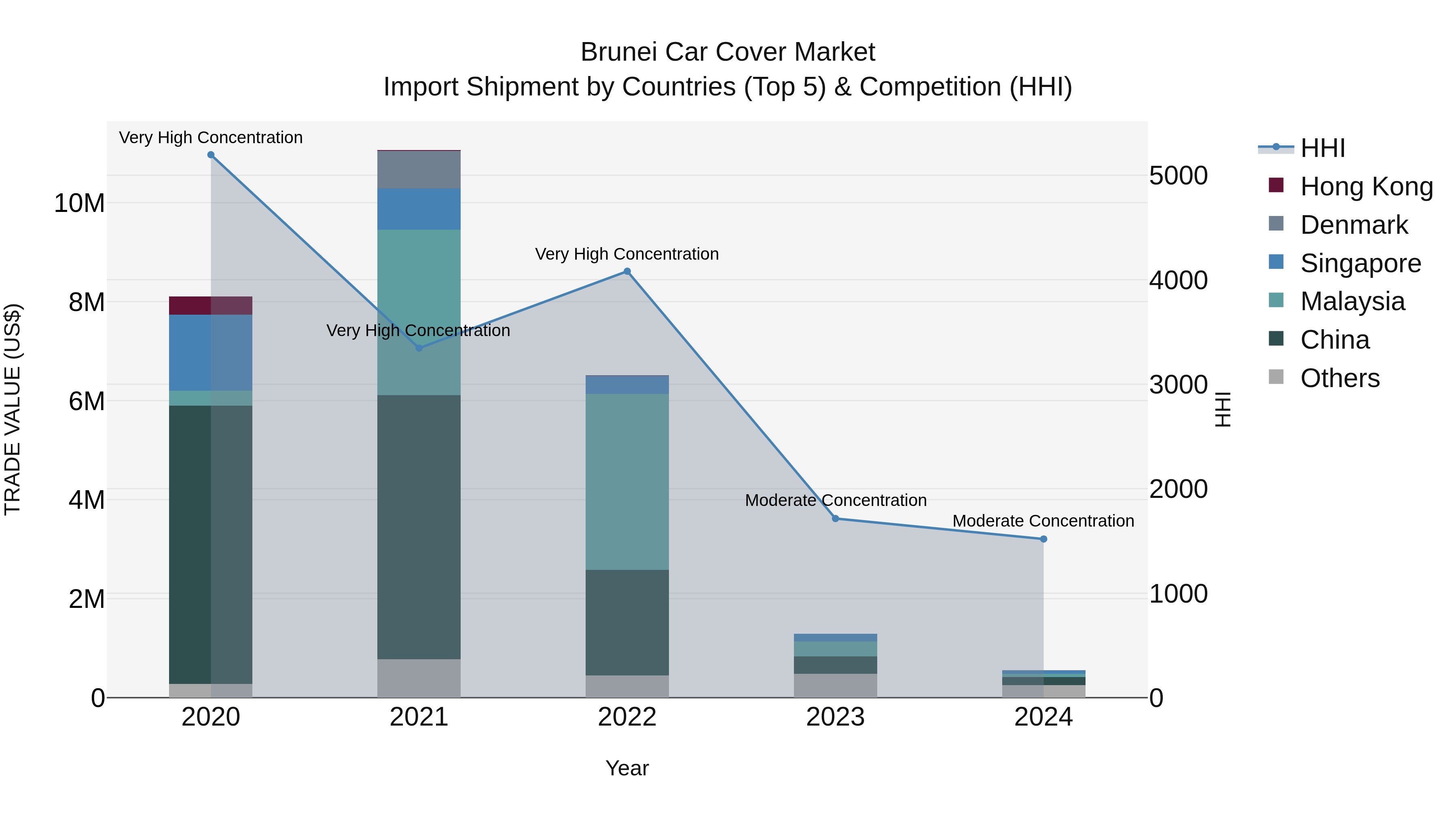Click 'Moderate Concentration' label at 2024
This screenshot has height=819, width=1456.
click(1043, 521)
